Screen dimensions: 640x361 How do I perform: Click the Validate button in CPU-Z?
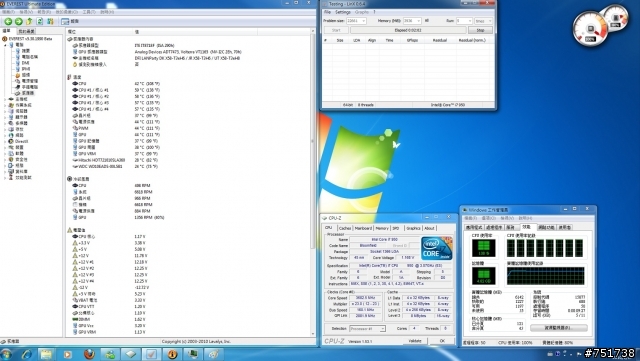point(415,341)
